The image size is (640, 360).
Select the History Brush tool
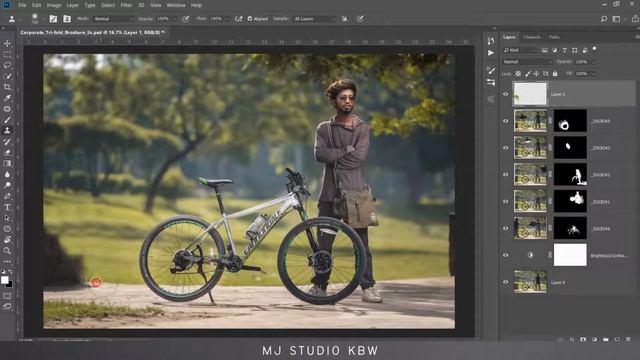click(7, 142)
